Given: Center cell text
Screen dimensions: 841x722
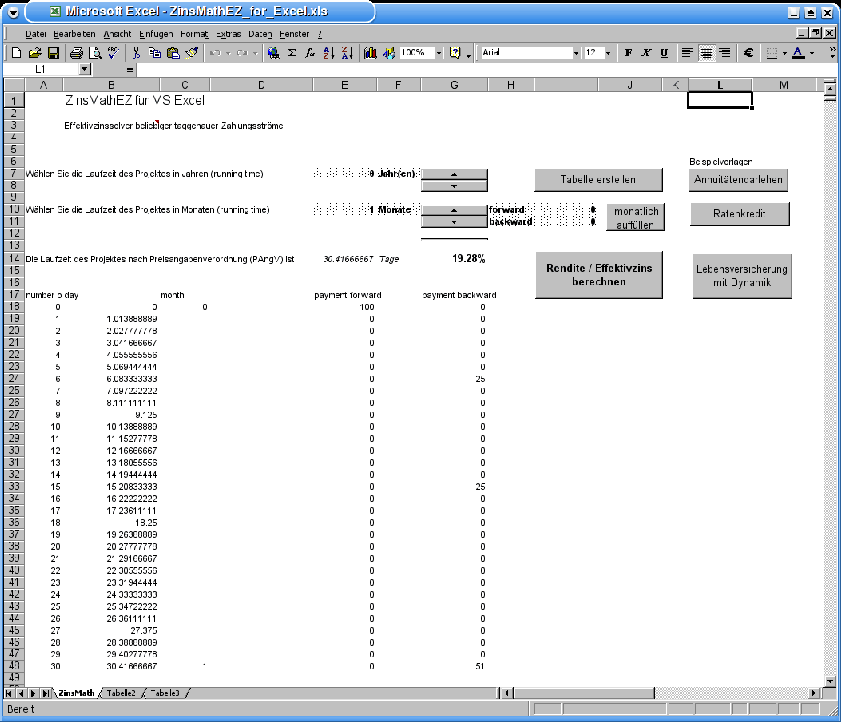Looking at the screenshot, I should click(x=706, y=53).
